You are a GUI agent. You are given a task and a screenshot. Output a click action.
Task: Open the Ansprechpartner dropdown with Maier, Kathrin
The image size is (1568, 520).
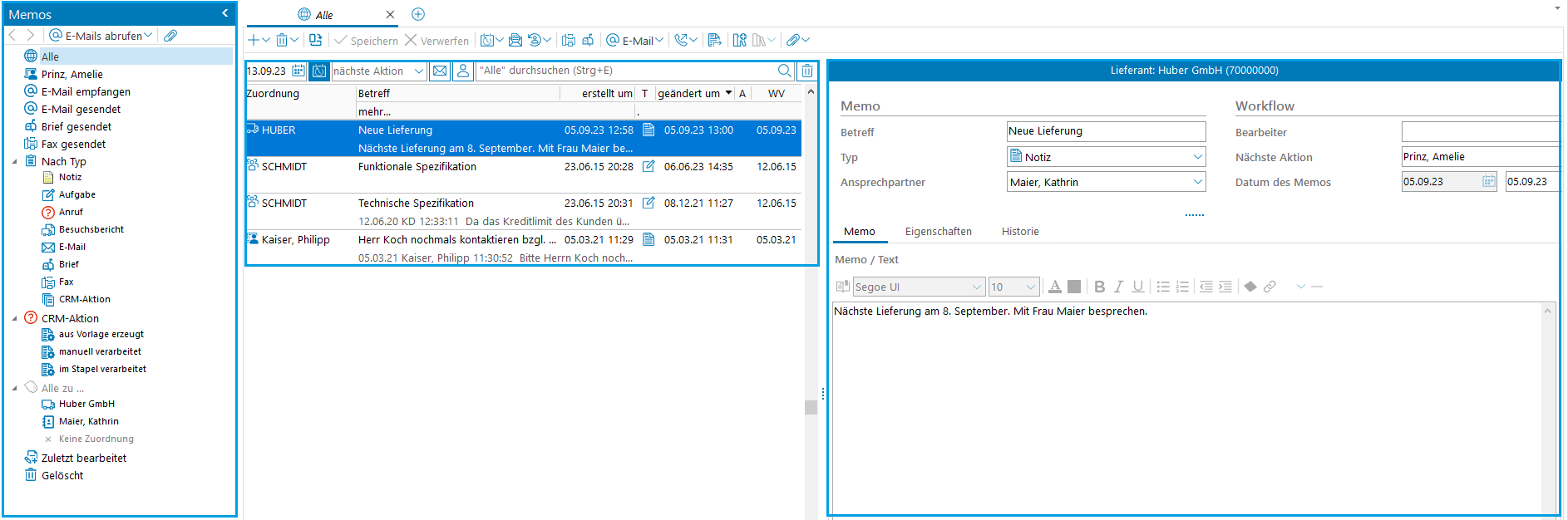(x=1197, y=182)
